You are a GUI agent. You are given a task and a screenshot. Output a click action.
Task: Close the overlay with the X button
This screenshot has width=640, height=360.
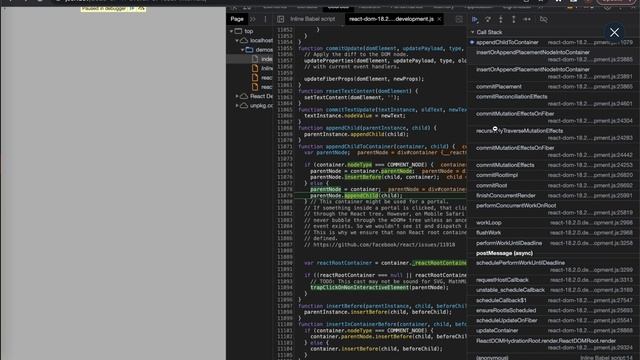(614, 33)
